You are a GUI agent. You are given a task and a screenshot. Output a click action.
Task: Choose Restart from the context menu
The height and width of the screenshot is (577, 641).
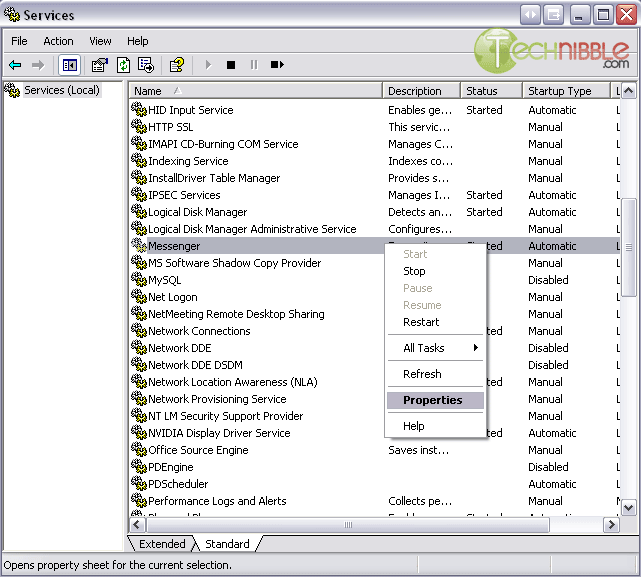tap(435, 322)
